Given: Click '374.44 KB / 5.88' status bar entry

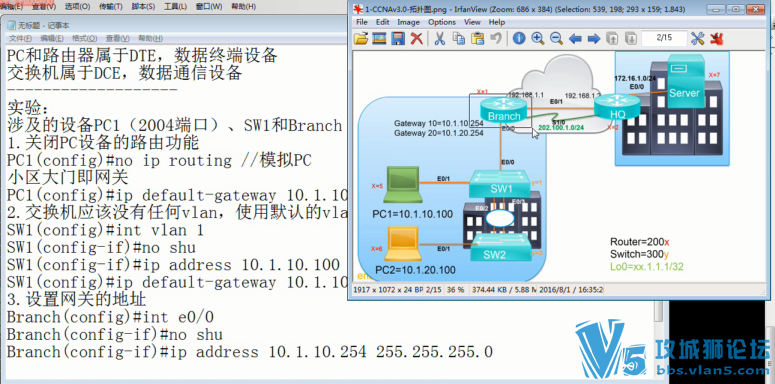Looking at the screenshot, I should (504, 290).
